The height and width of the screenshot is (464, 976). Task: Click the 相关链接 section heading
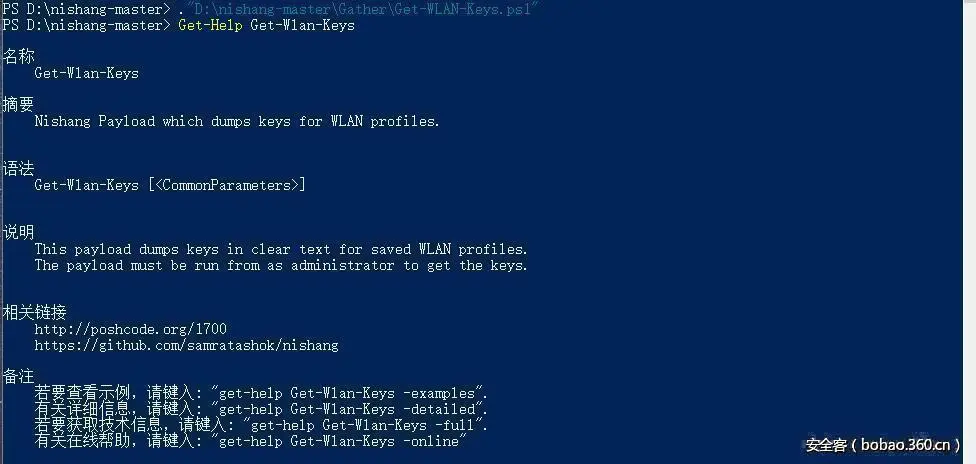pyautogui.click(x=34, y=313)
